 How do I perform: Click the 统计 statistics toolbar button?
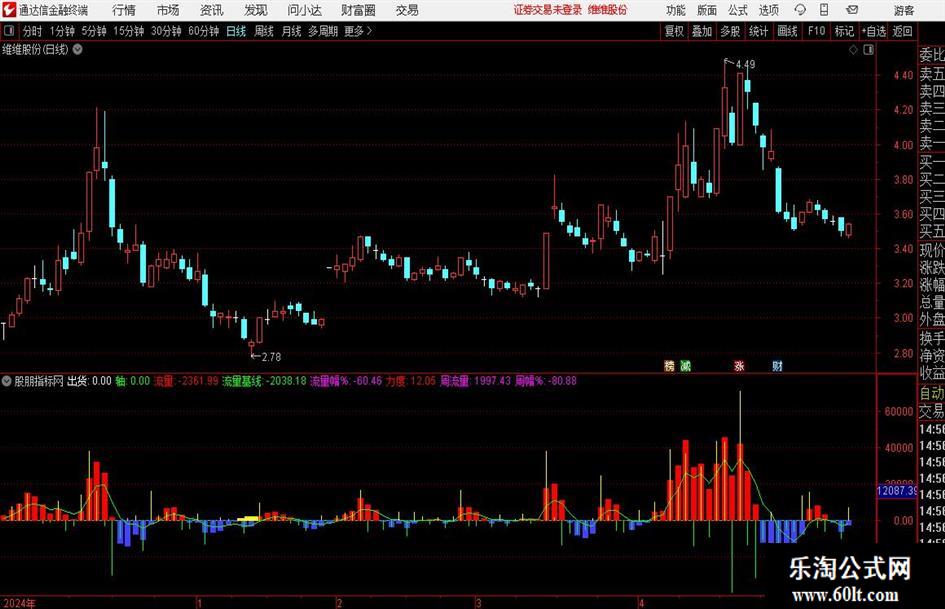(x=758, y=31)
